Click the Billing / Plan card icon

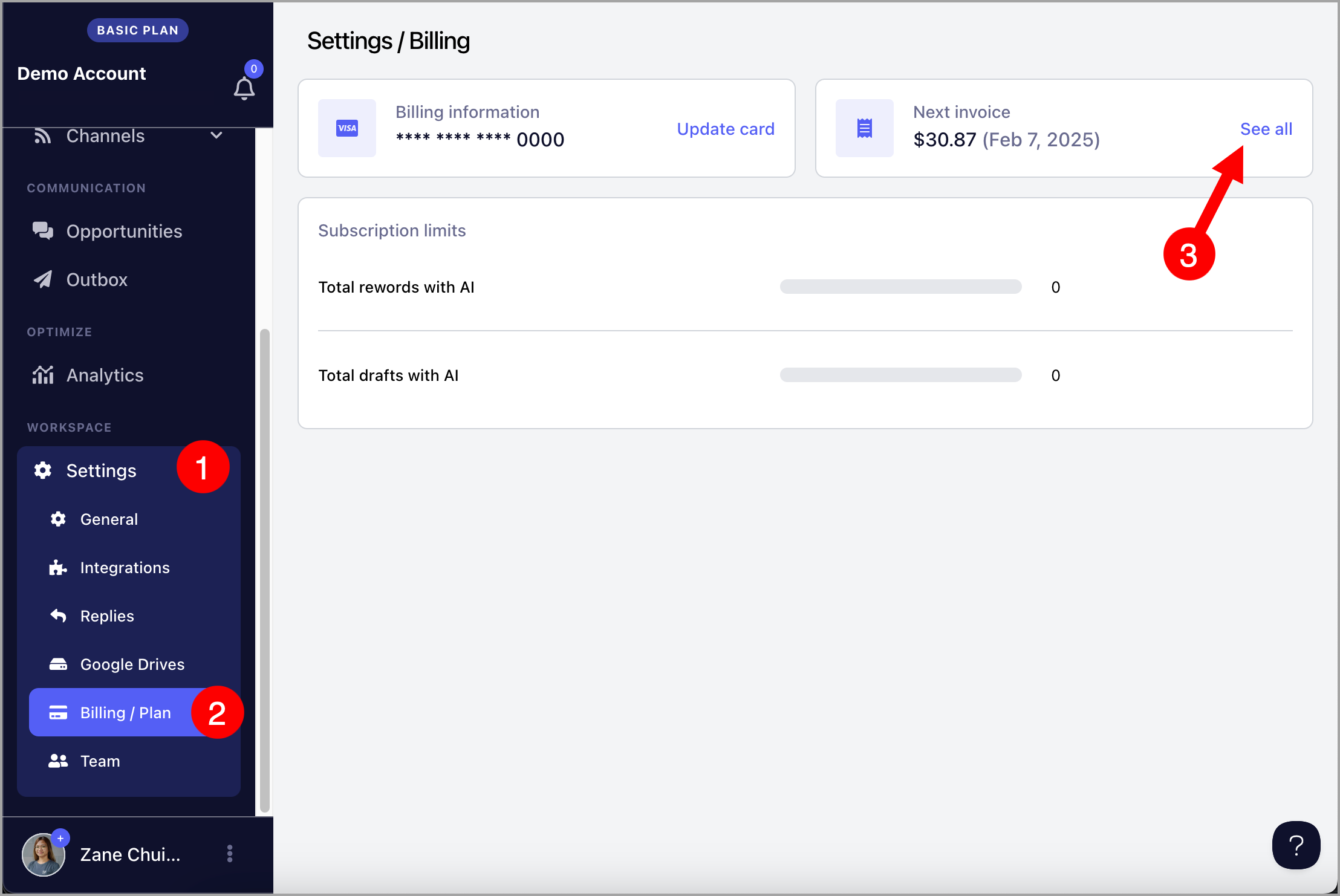(x=58, y=712)
